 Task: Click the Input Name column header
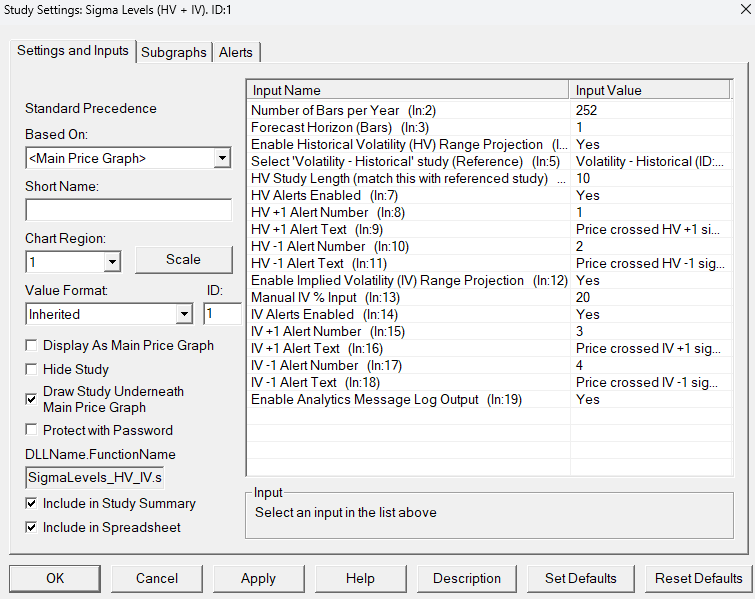click(x=408, y=90)
